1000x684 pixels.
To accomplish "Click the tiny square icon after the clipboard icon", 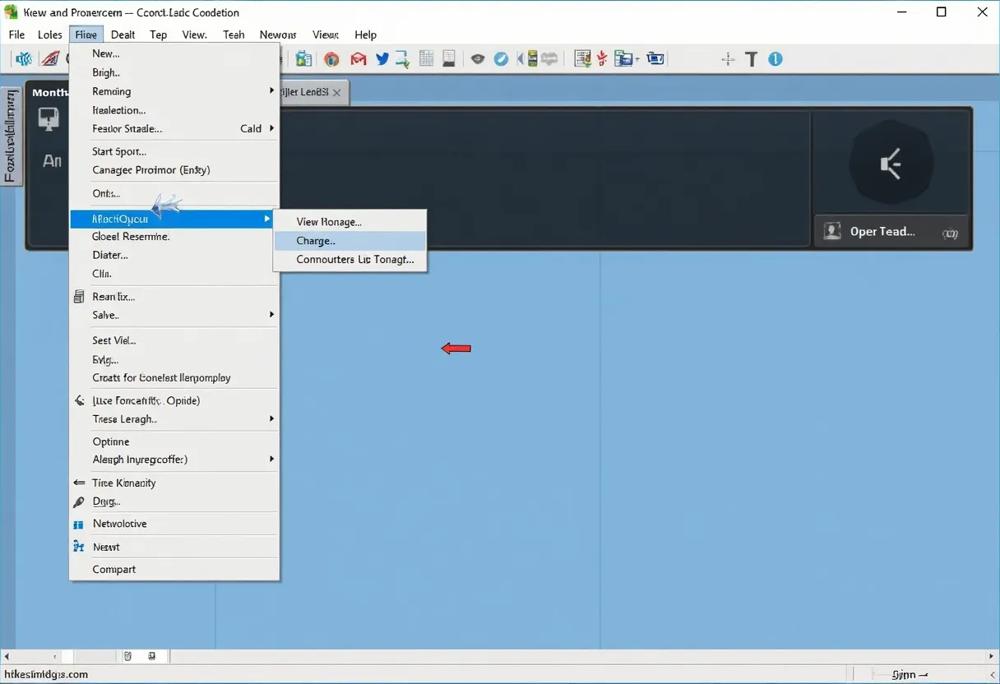I will (x=152, y=656).
